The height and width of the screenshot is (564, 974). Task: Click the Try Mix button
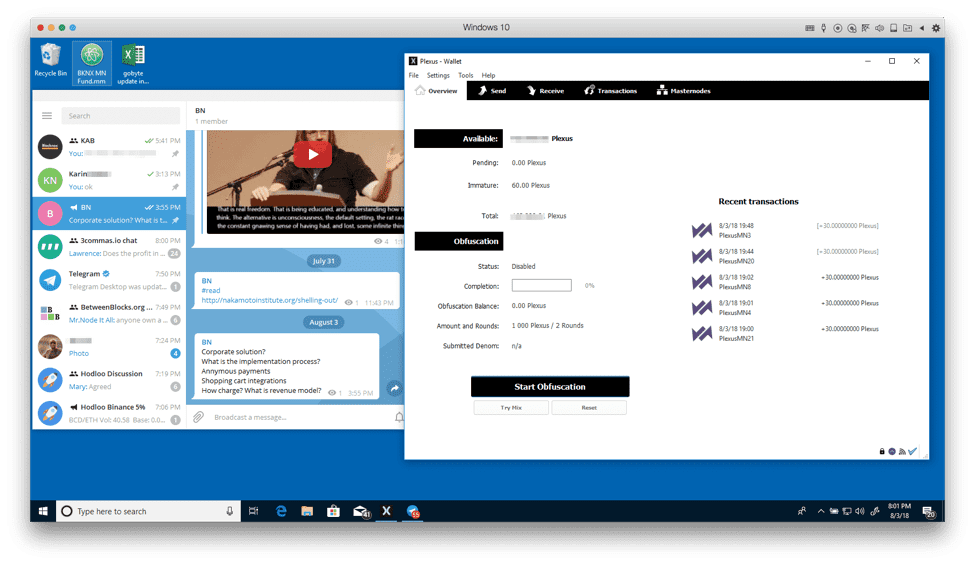tap(510, 408)
